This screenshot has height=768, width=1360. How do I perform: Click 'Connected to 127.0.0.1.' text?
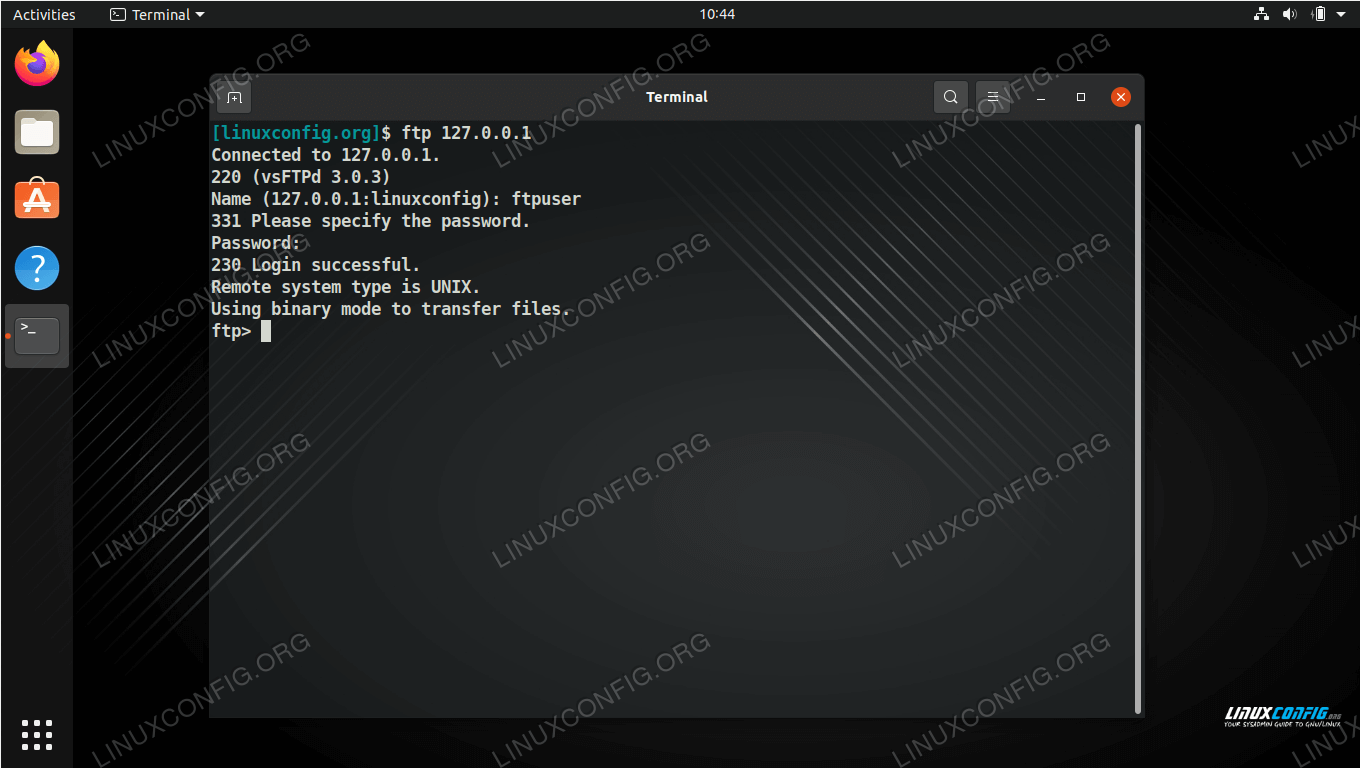326,155
